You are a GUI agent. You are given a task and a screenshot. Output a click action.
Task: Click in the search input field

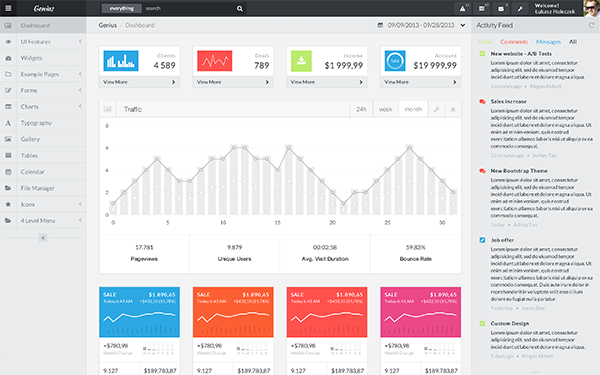click(x=188, y=8)
